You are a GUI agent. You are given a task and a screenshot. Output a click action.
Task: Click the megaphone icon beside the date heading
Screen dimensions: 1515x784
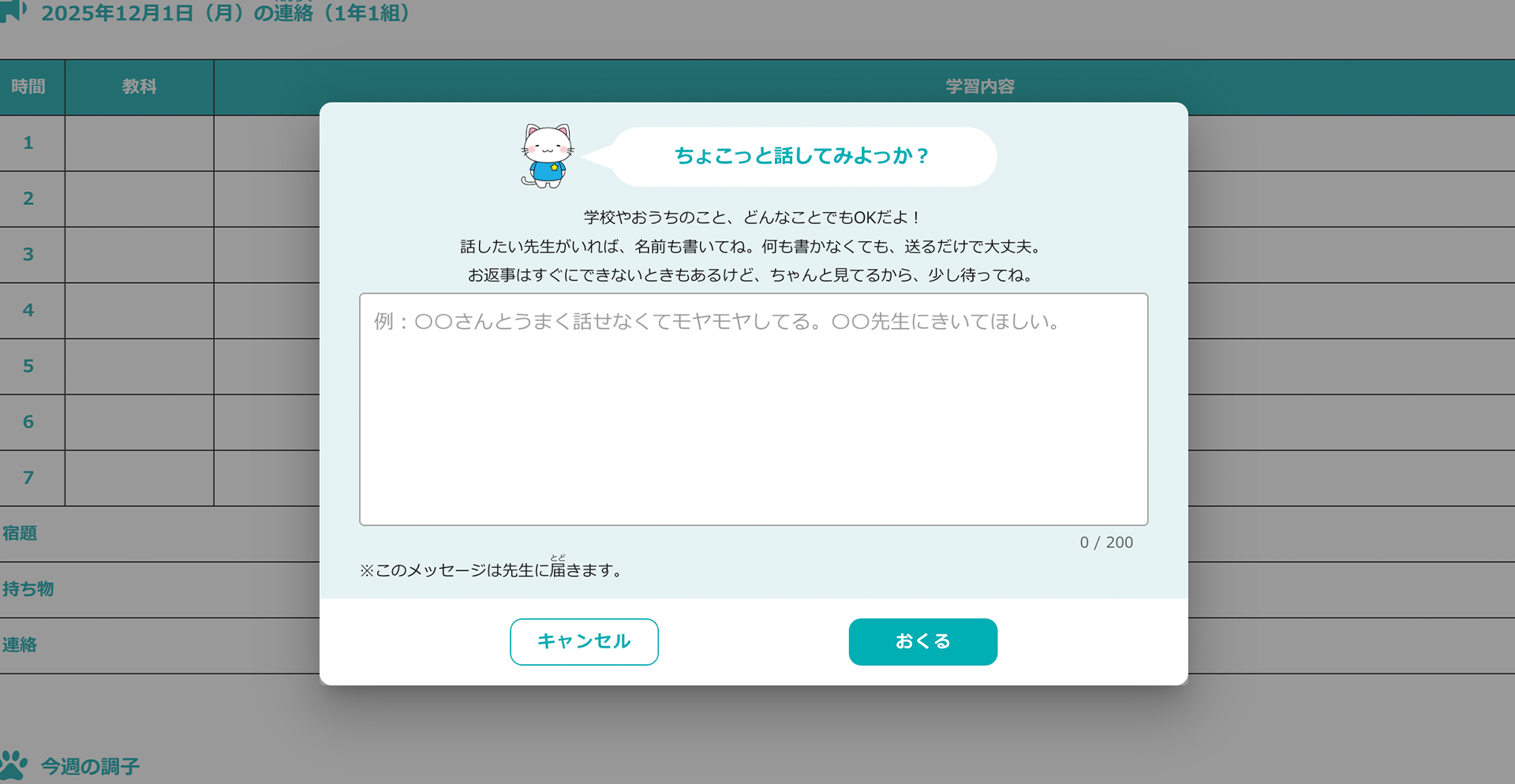pyautogui.click(x=13, y=11)
